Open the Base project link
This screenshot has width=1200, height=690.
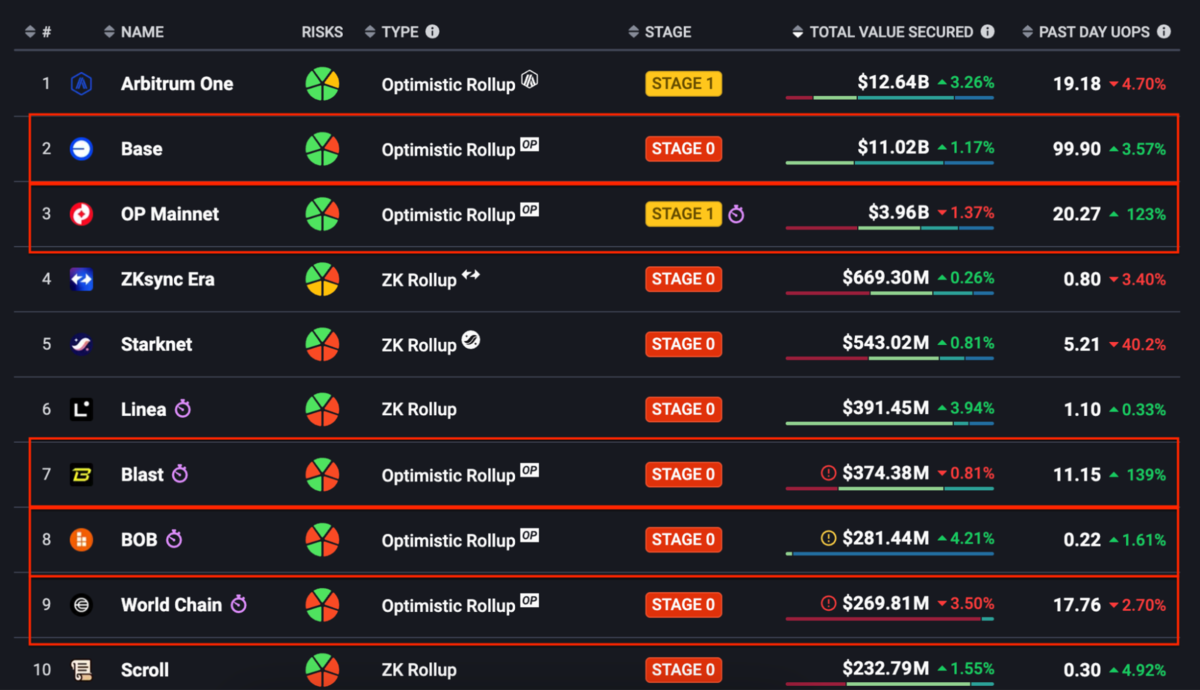[x=141, y=149]
